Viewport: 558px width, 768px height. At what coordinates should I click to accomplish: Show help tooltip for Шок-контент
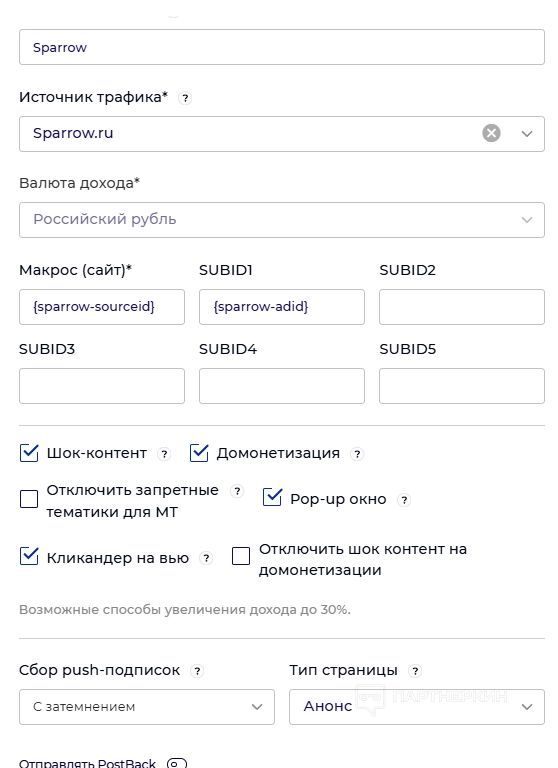164,454
